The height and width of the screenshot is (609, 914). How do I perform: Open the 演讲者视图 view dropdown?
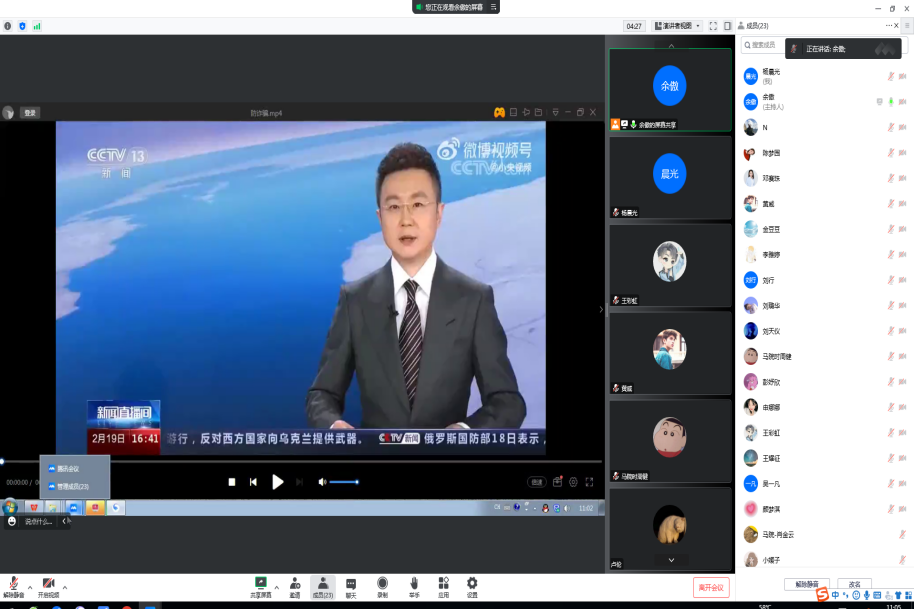point(678,26)
